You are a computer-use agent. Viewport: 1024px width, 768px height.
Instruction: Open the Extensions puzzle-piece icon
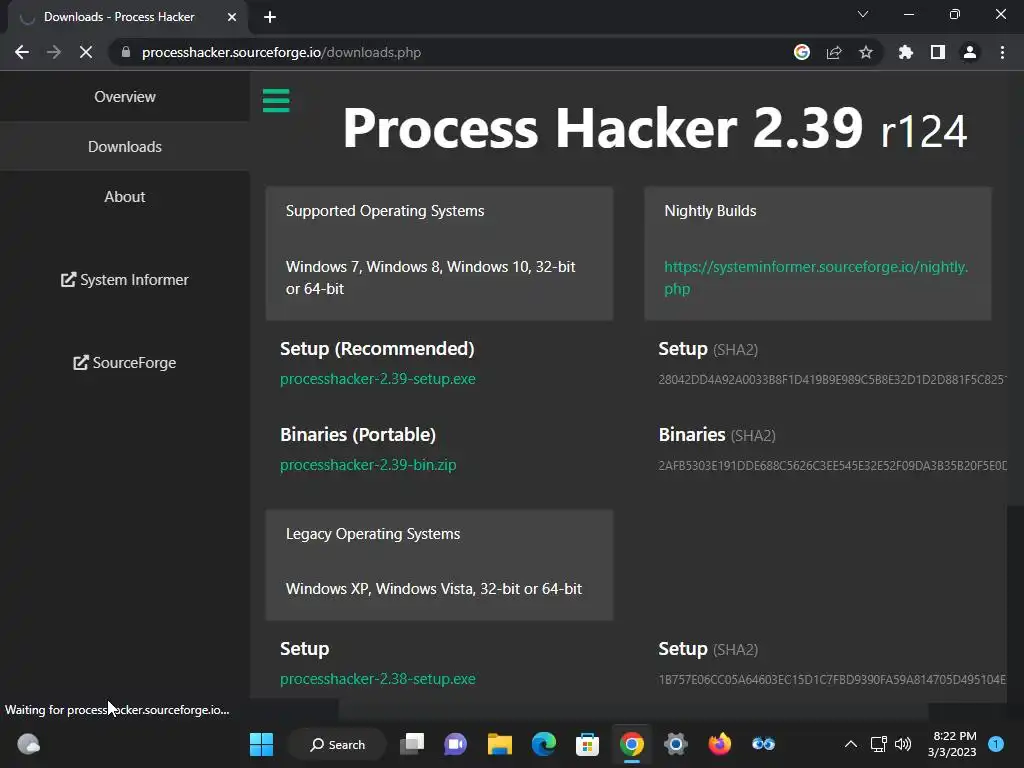(x=906, y=52)
